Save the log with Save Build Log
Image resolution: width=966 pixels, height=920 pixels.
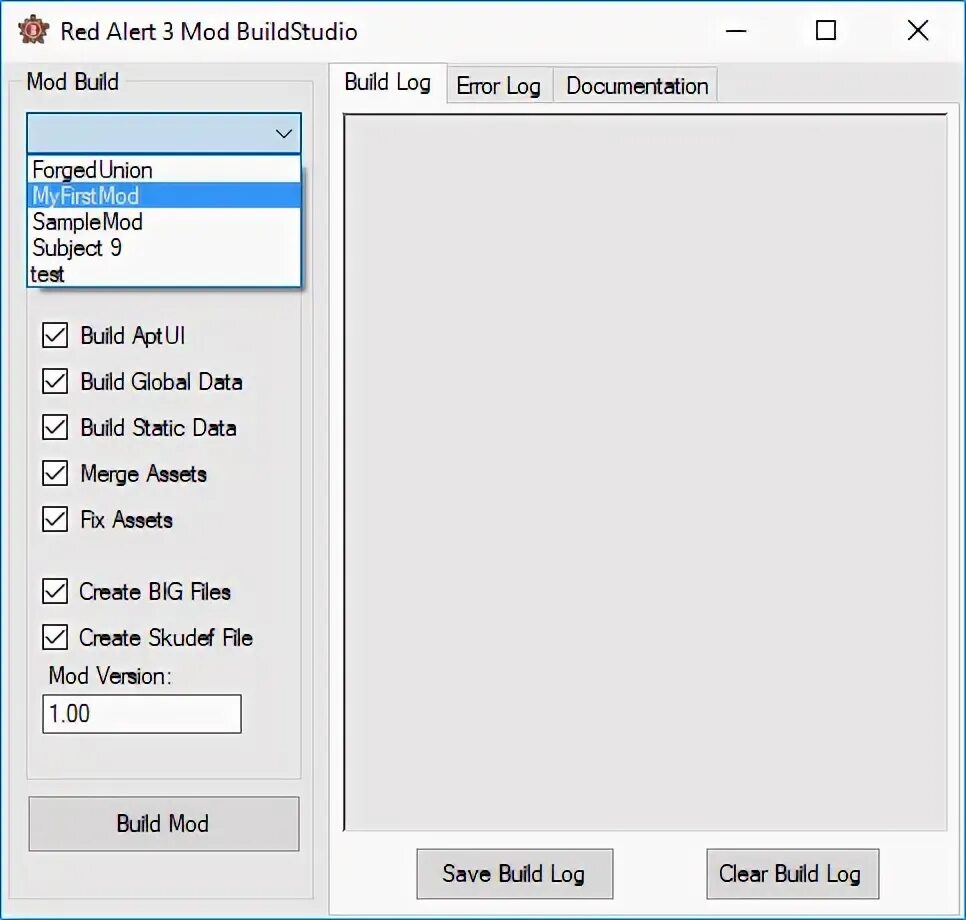(514, 874)
